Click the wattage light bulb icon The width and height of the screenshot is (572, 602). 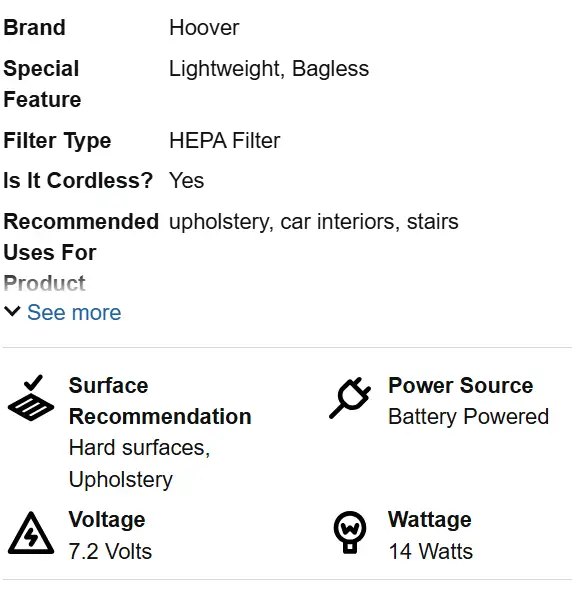tap(350, 533)
